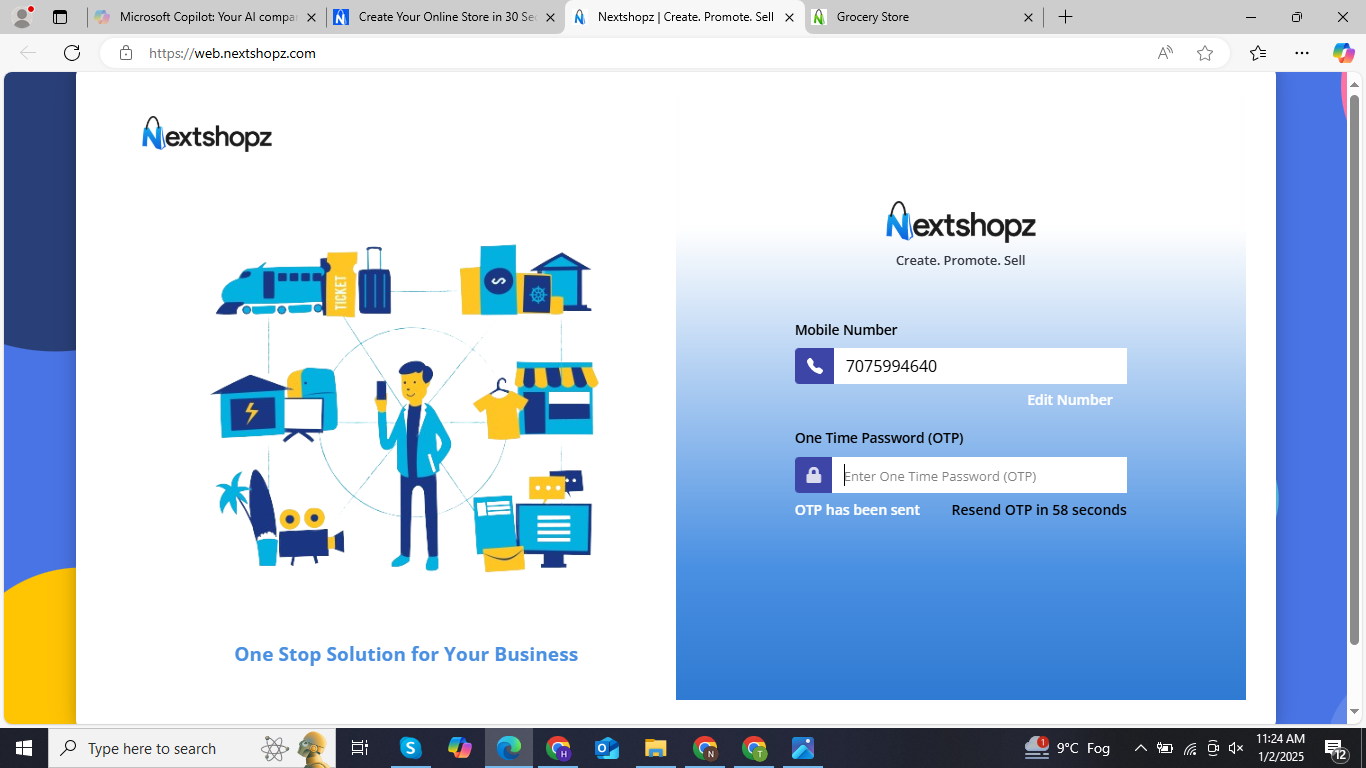Screen dimensions: 1366x768
Task: View site information via the lock icon
Action: pos(126,53)
